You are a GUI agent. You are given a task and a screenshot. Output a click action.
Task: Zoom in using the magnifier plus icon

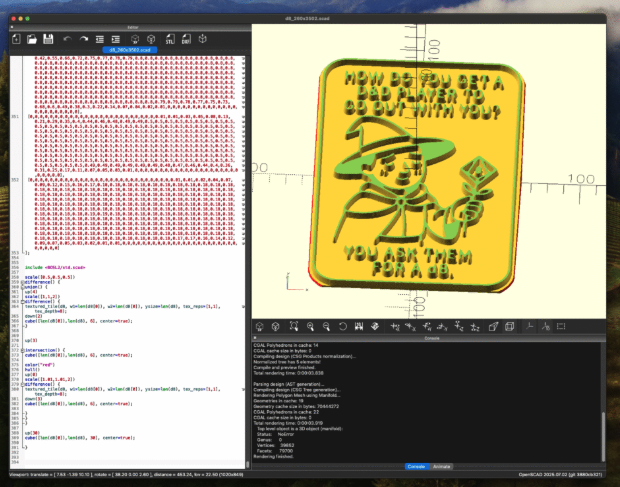[x=310, y=326]
